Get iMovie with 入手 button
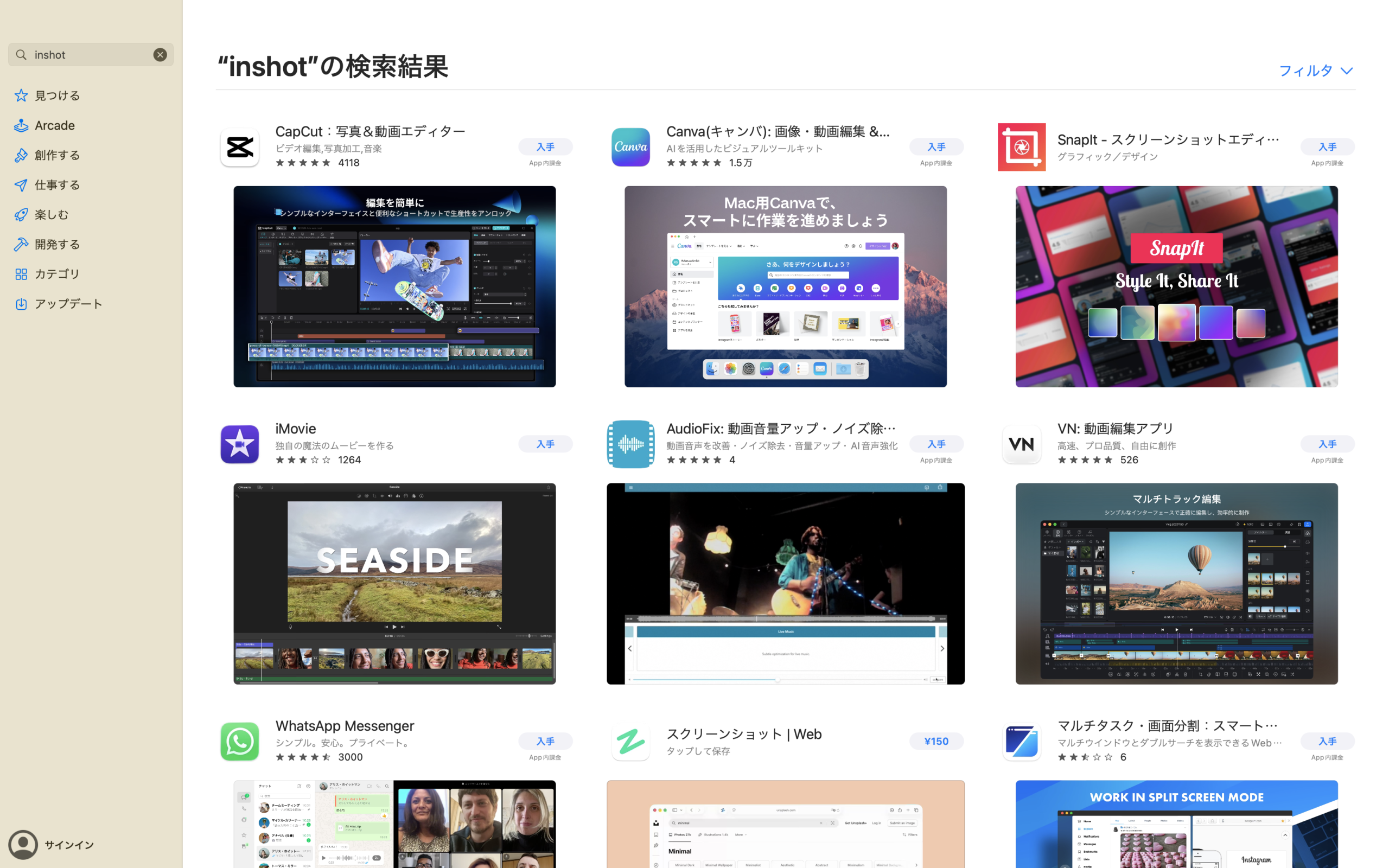The height and width of the screenshot is (868, 1389). tap(545, 444)
